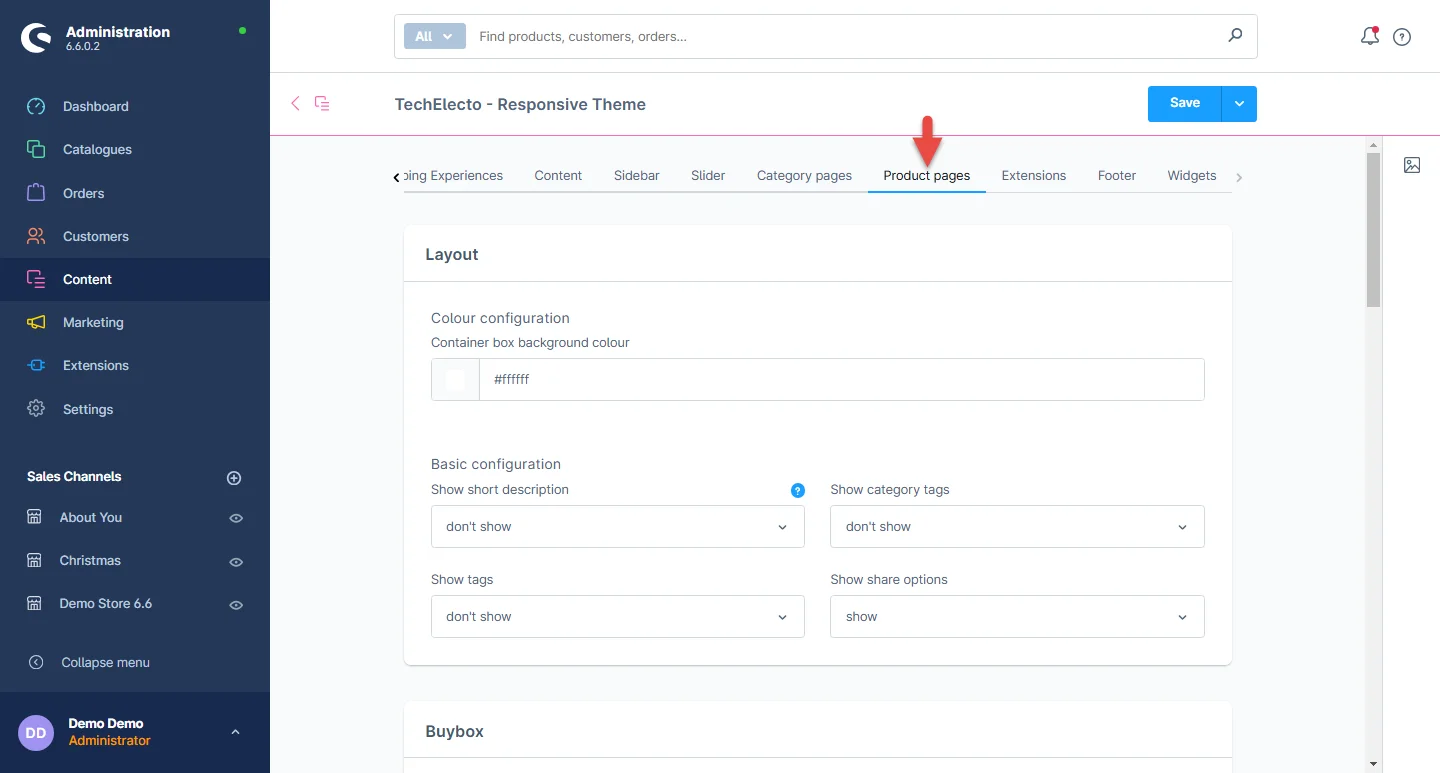Click the short description help tooltip icon
Screen dimensions: 1440x773
coord(797,490)
